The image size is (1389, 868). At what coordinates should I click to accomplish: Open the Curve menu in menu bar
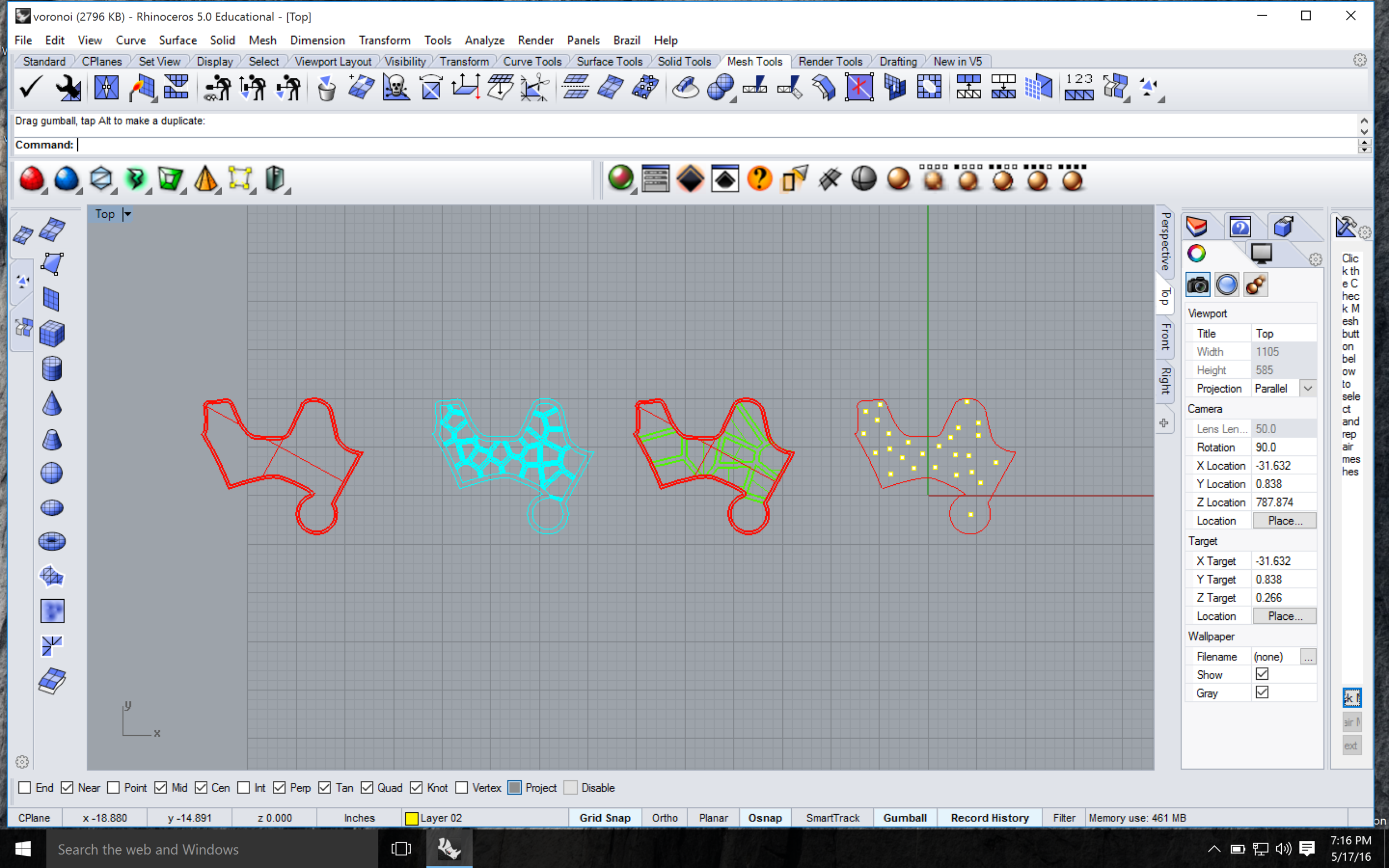128,40
